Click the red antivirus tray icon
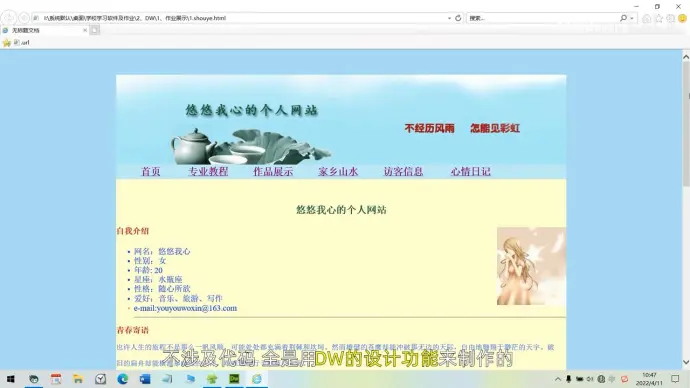Screen dimensions: 690x388 pos(624,379)
